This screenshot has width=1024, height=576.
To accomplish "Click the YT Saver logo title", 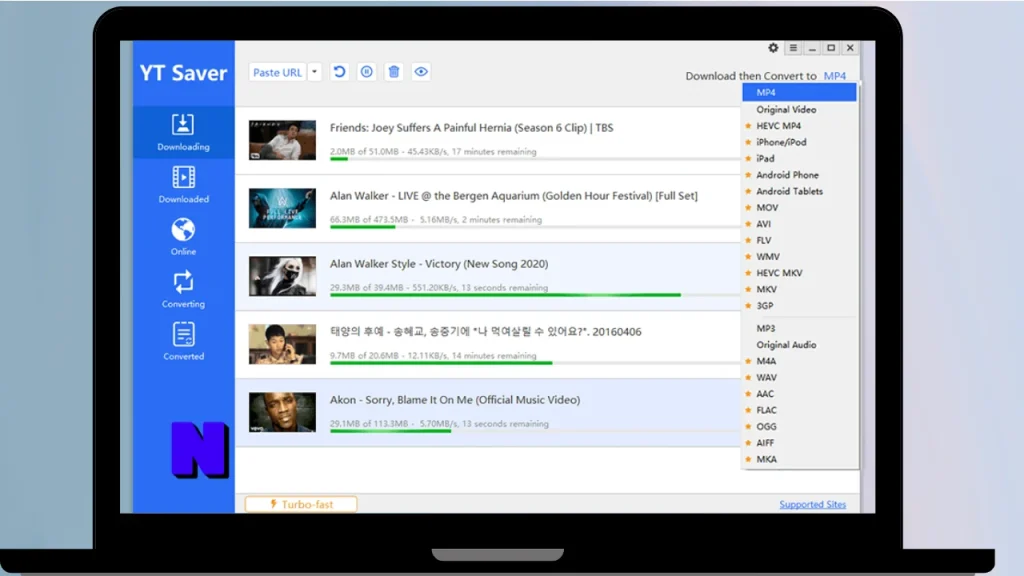I will 184,72.
